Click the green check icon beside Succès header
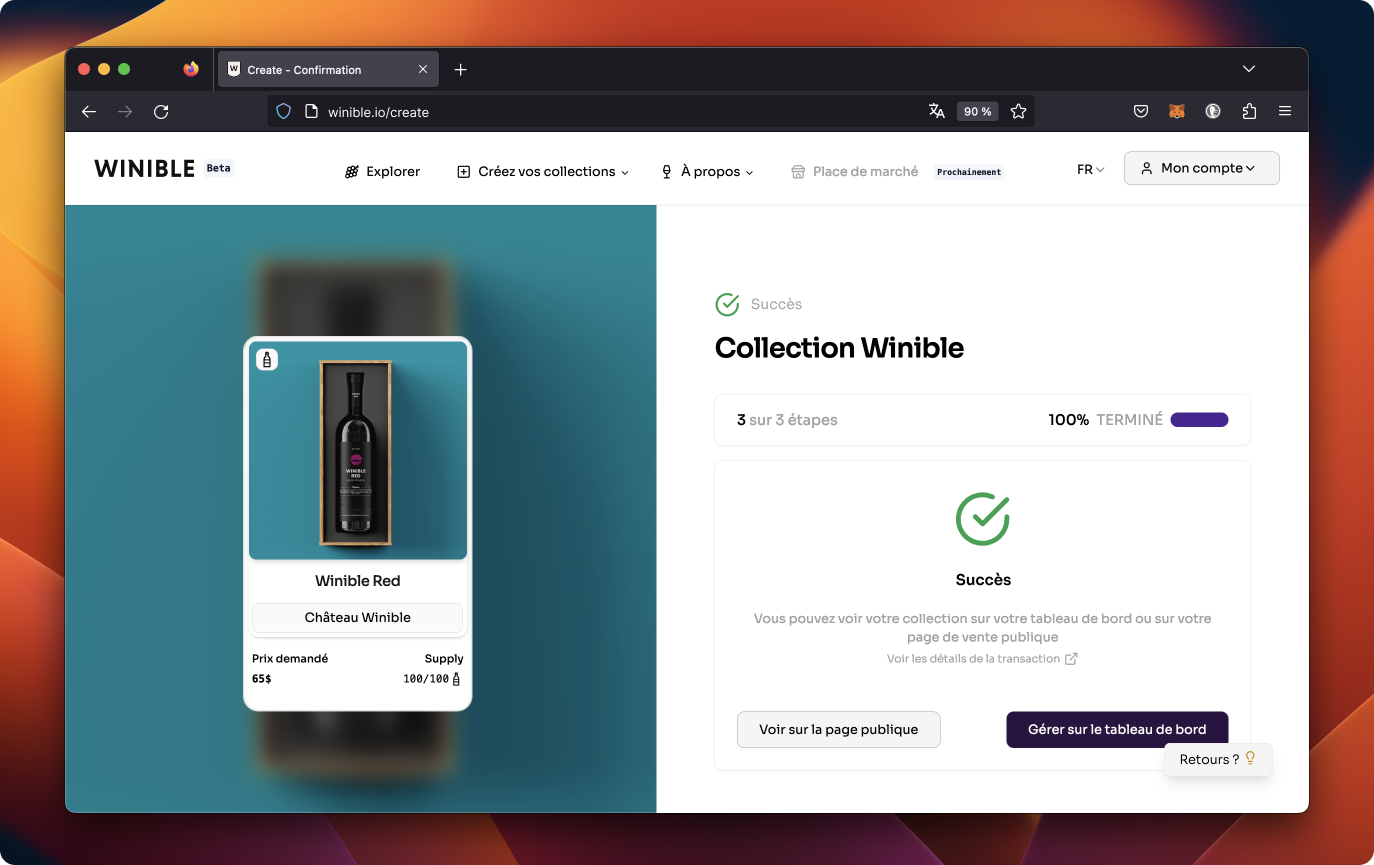Viewport: 1374px width, 865px height. pyautogui.click(x=727, y=304)
